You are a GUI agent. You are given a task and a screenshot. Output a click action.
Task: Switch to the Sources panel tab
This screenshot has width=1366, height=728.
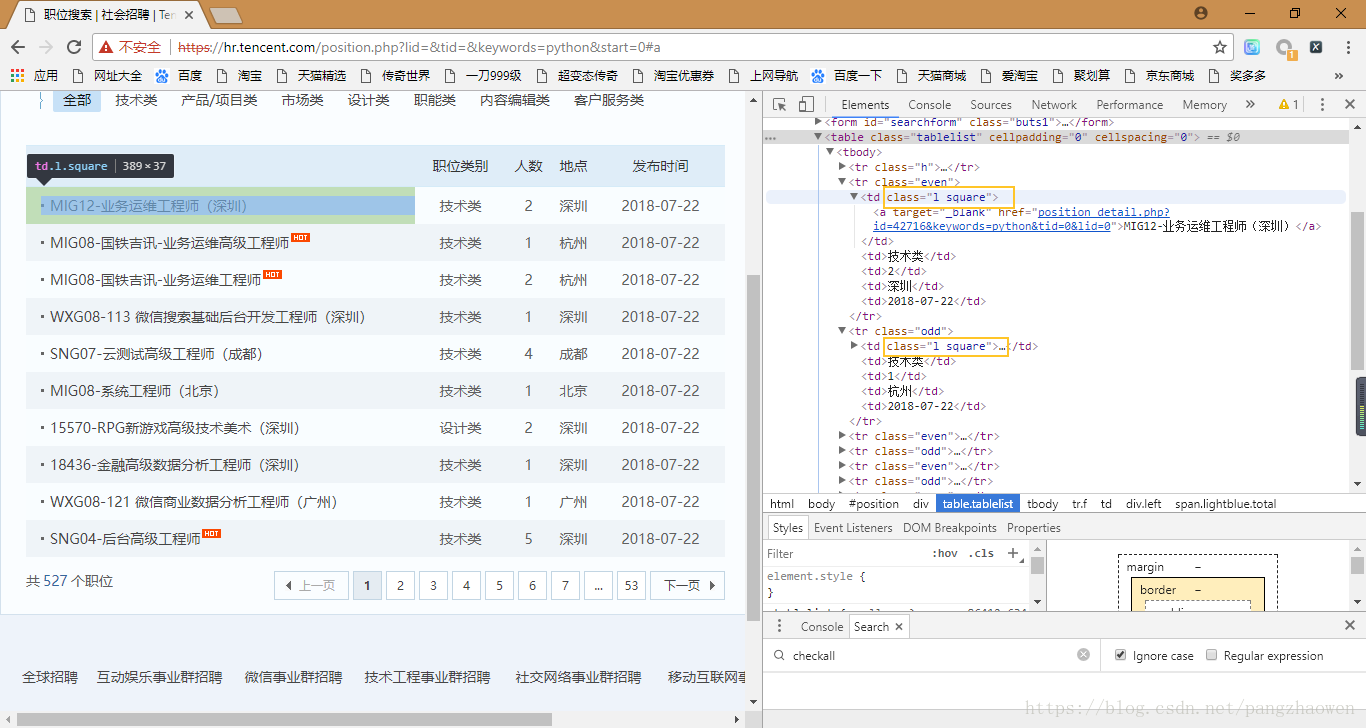click(991, 104)
